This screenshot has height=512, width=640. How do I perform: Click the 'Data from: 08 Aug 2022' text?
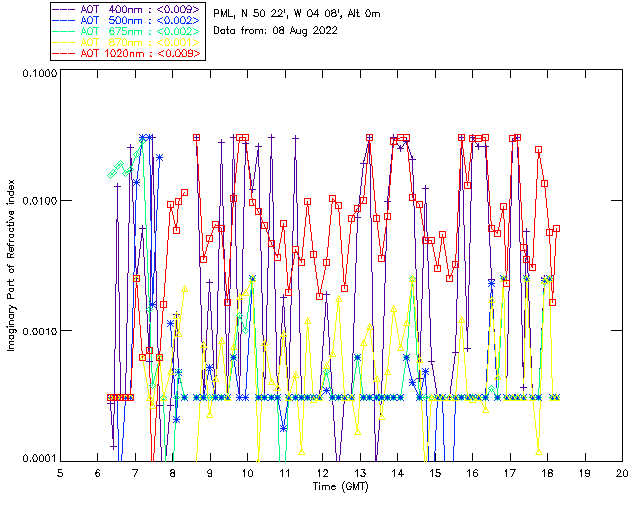(276, 31)
